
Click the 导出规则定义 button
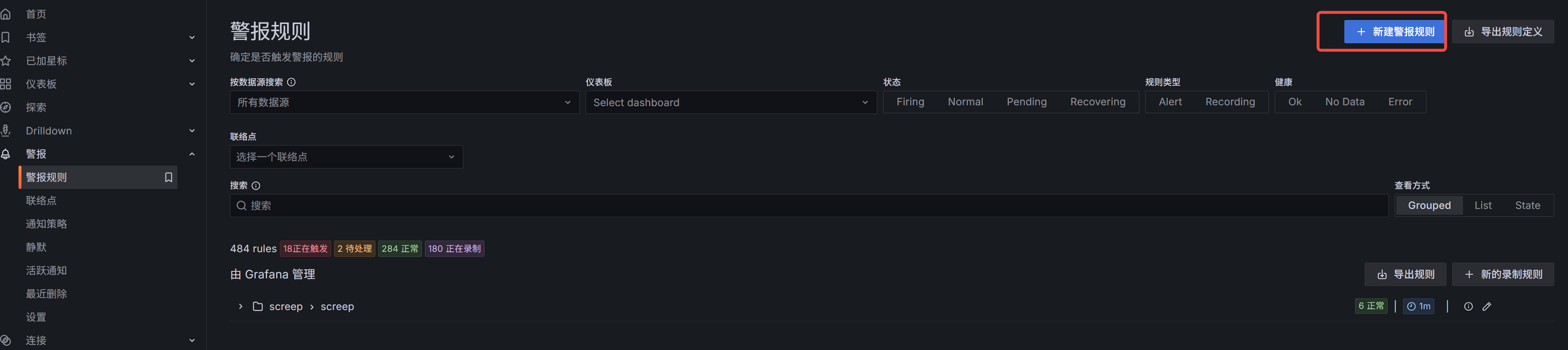pyautogui.click(x=1502, y=32)
